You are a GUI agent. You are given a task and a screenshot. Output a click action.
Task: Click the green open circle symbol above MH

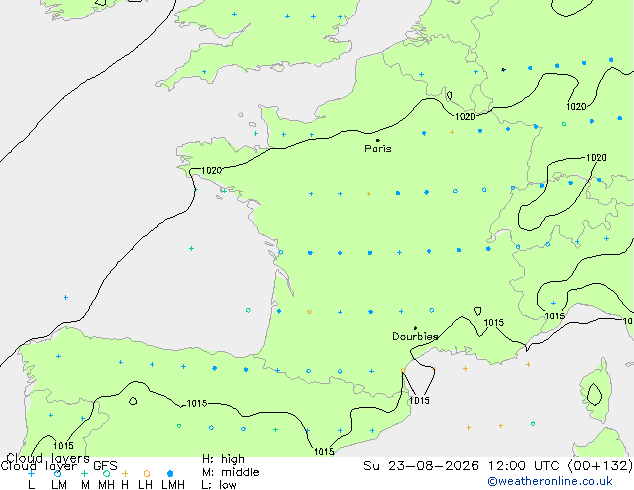click(x=106, y=473)
